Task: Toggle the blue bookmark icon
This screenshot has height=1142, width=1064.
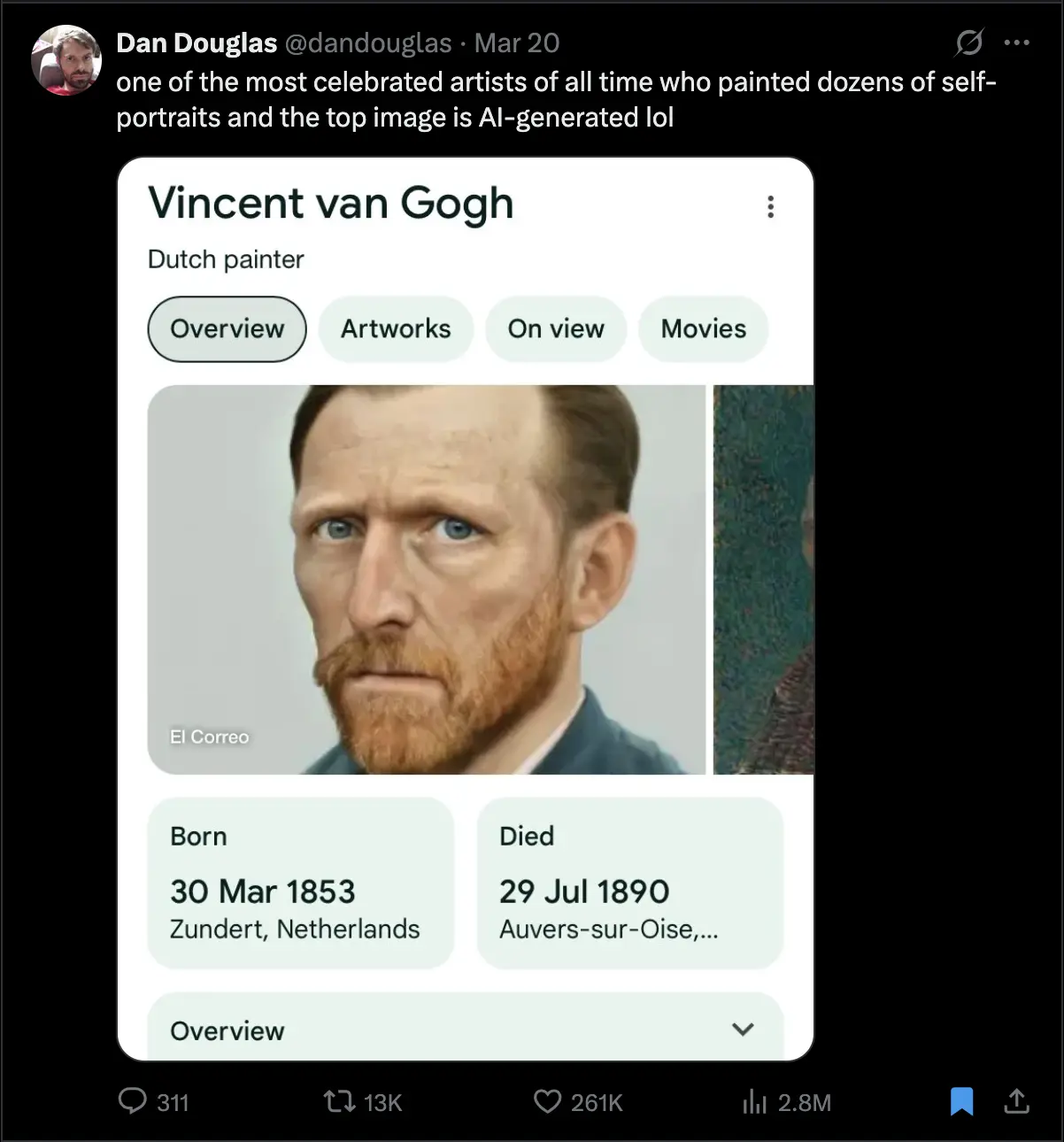Action: (961, 1101)
